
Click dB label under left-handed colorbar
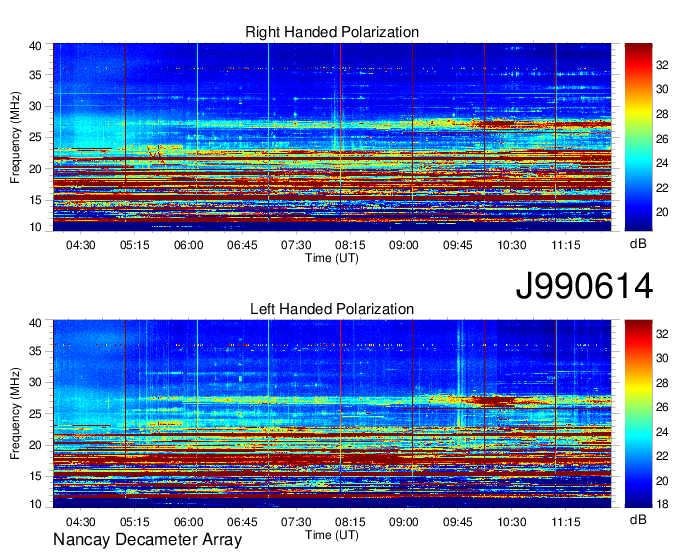click(x=638, y=519)
